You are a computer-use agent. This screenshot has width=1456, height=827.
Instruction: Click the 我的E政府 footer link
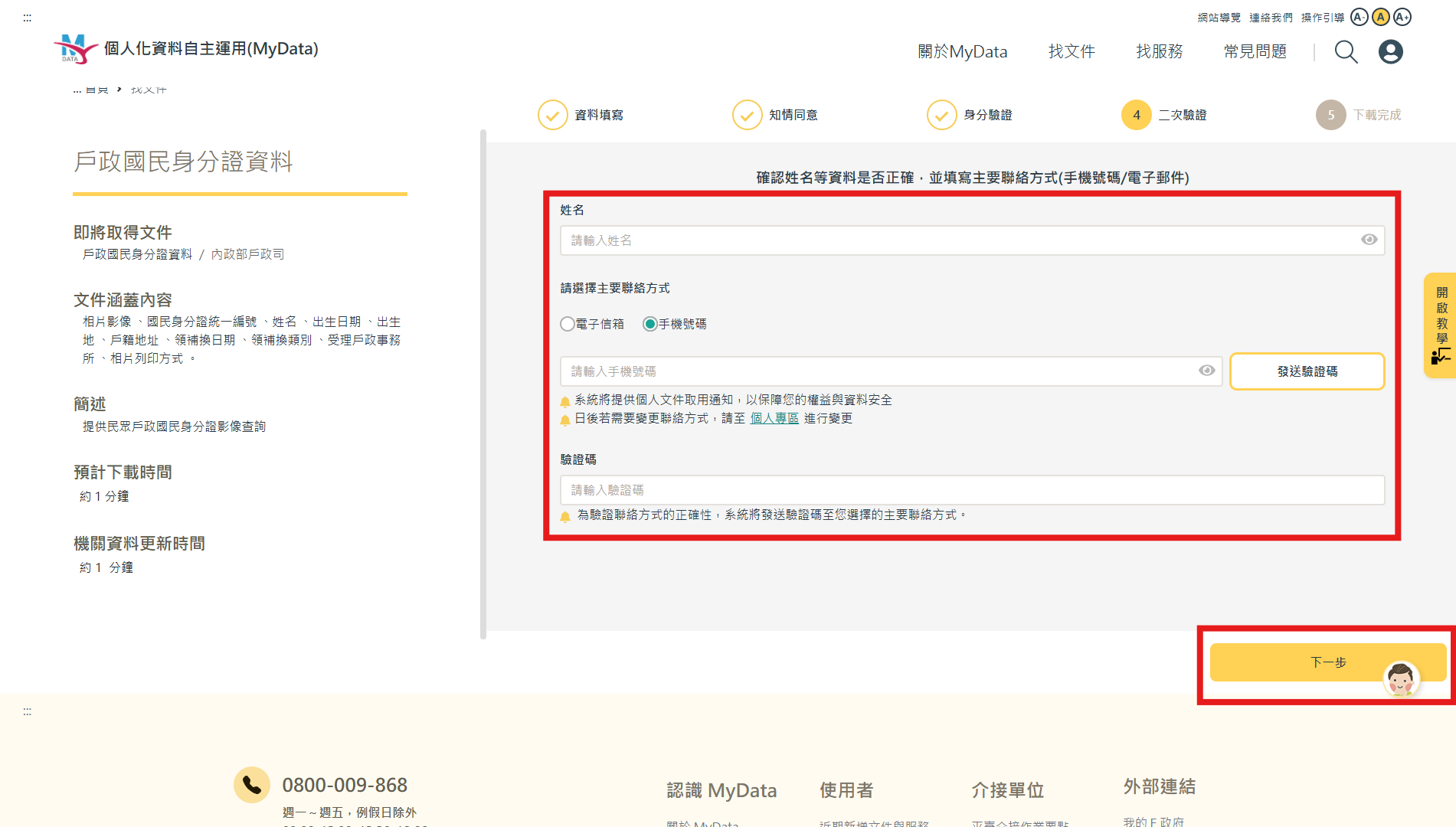(1153, 821)
